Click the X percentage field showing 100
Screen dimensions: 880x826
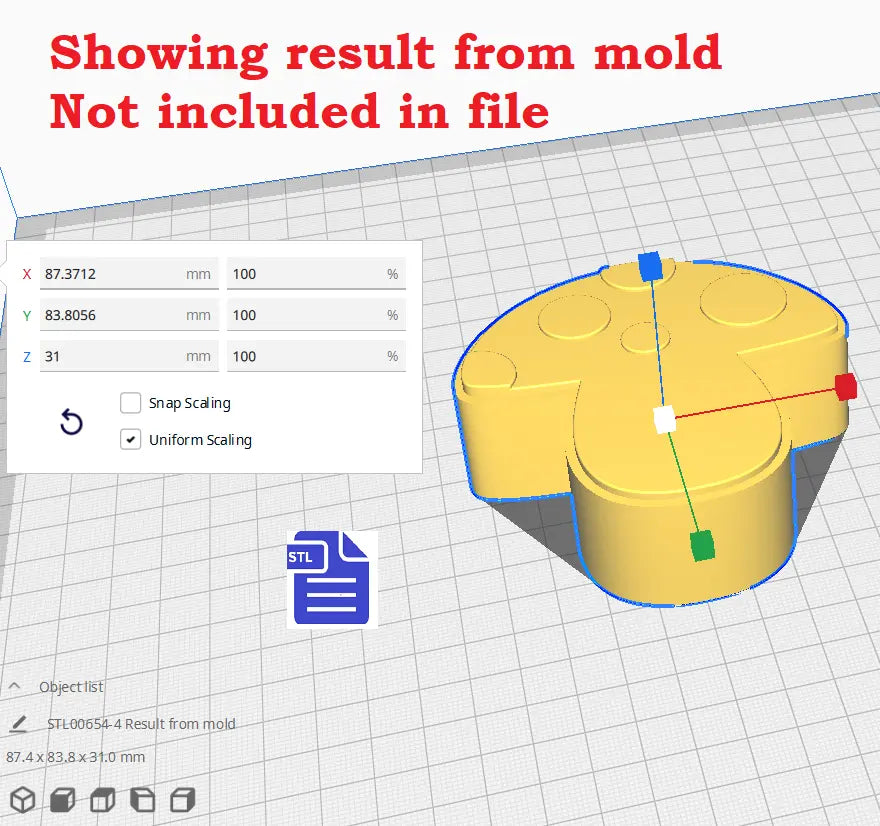pyautogui.click(x=315, y=273)
